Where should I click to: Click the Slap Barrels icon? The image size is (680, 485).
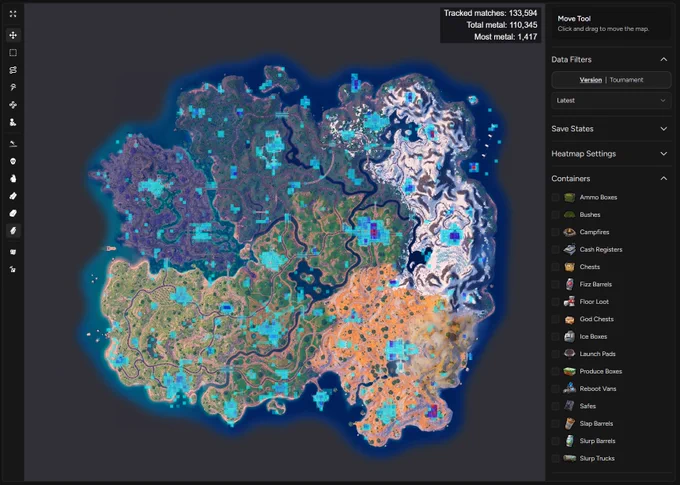point(569,423)
